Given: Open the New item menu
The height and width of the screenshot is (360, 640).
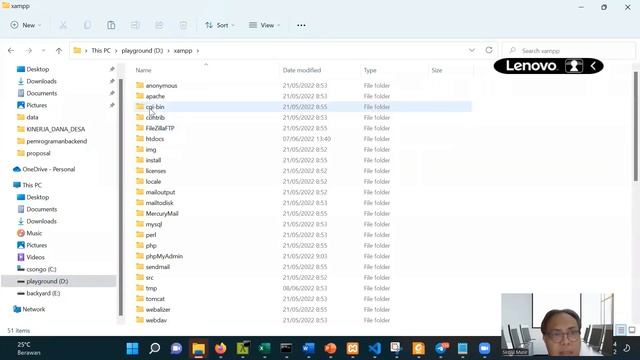Looking at the screenshot, I should tap(26, 25).
